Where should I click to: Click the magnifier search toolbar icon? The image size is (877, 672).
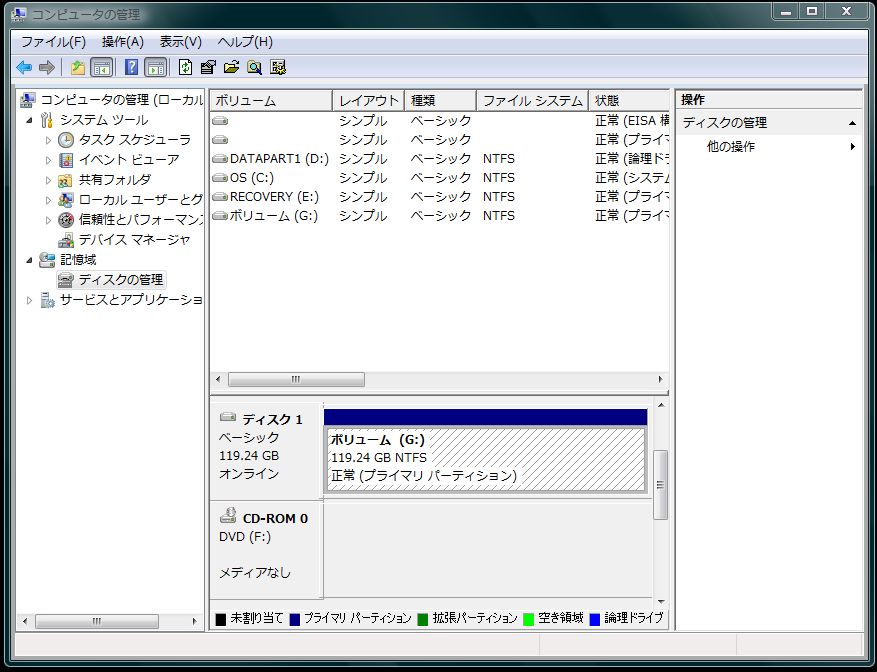[254, 68]
